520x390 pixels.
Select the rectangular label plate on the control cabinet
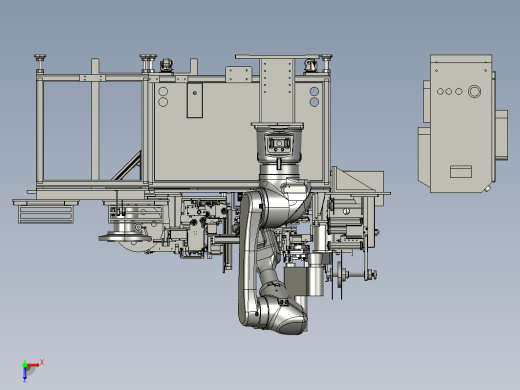tap(461, 172)
